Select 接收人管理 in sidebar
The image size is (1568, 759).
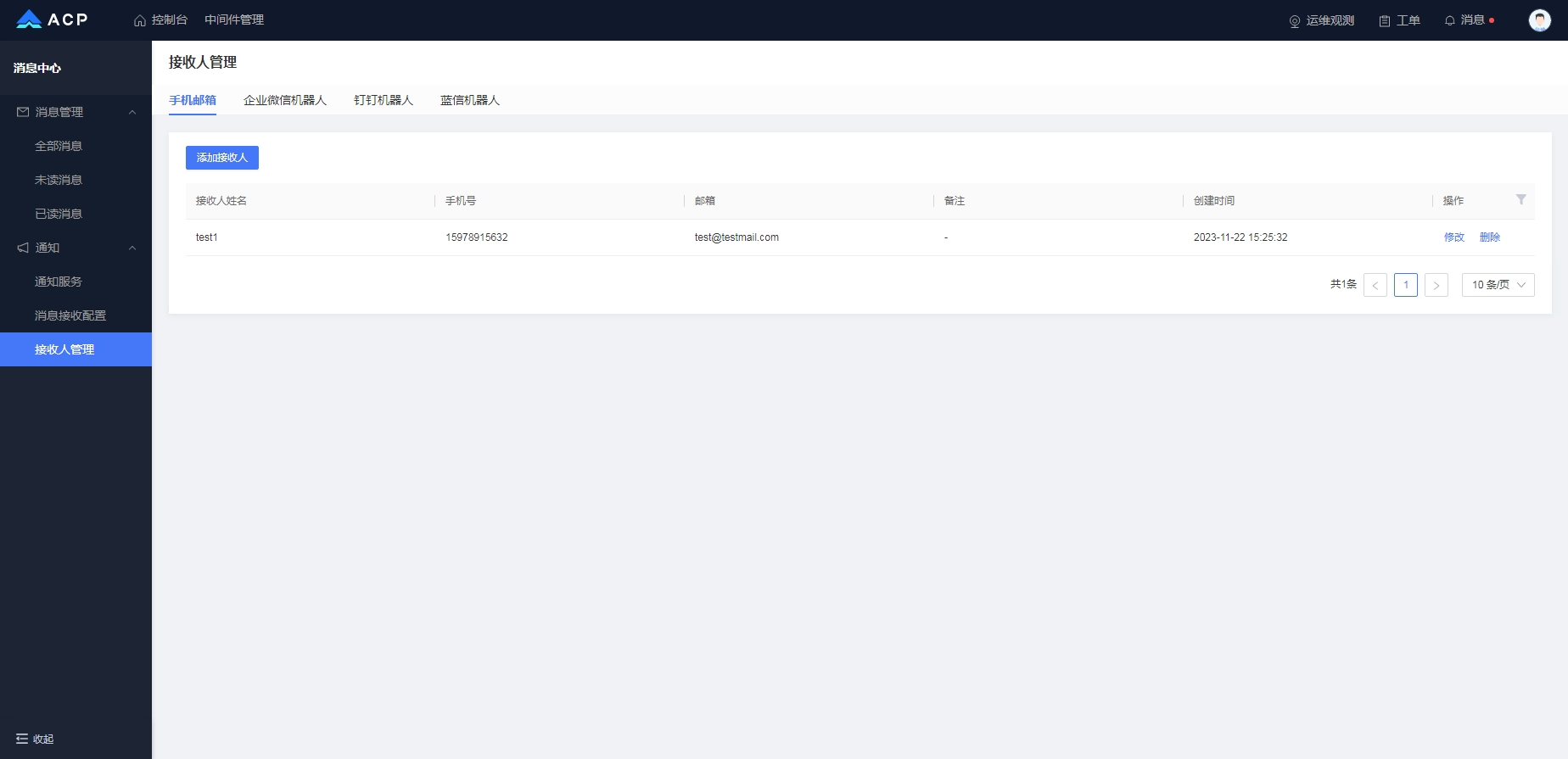[x=76, y=349]
